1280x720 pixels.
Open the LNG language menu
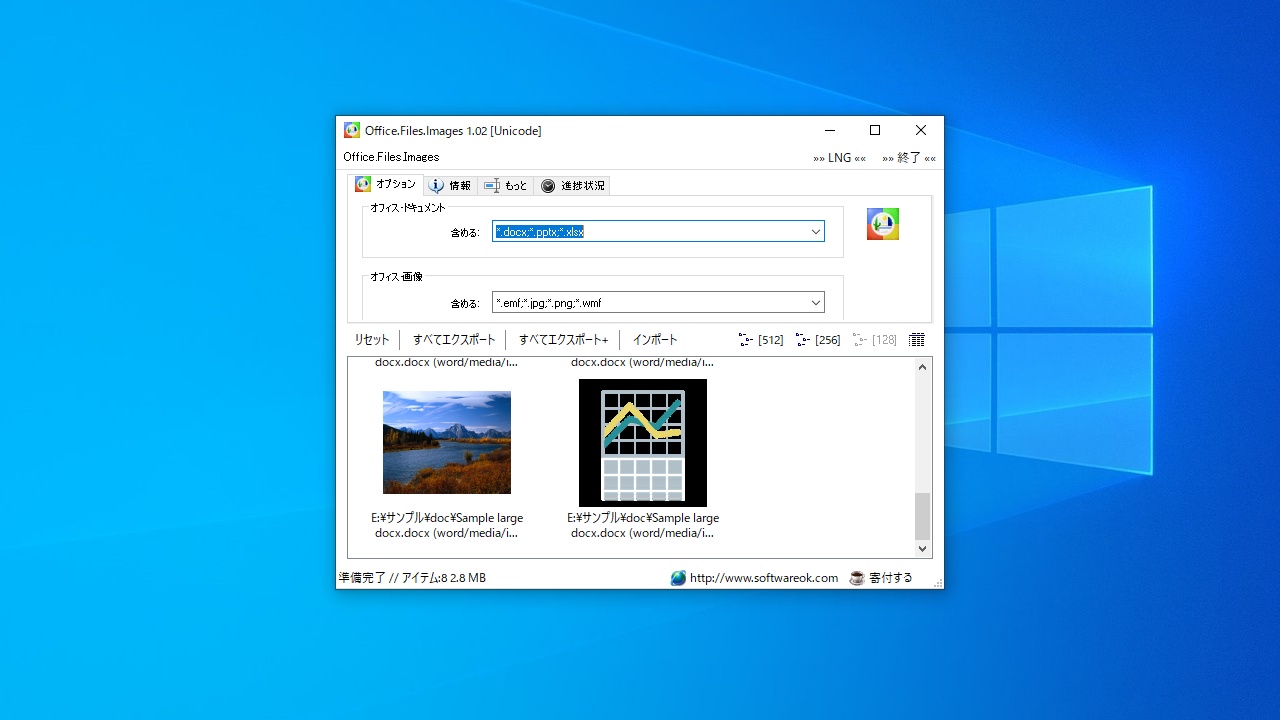[x=839, y=158]
